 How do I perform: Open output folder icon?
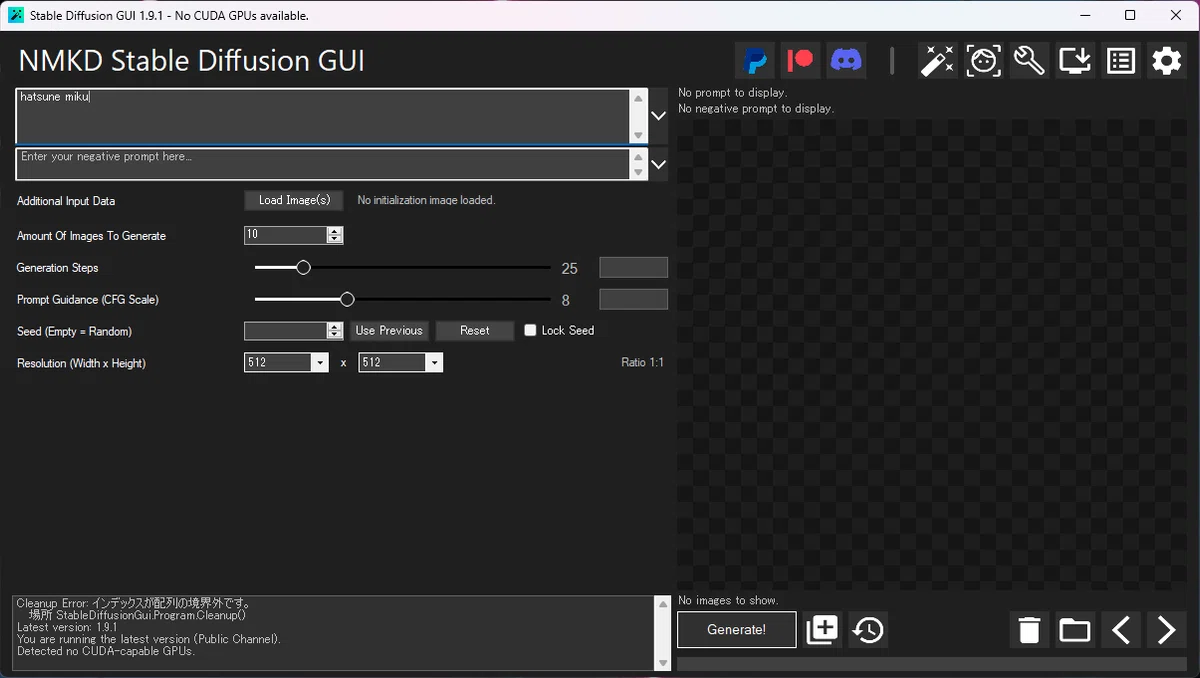coord(1075,629)
